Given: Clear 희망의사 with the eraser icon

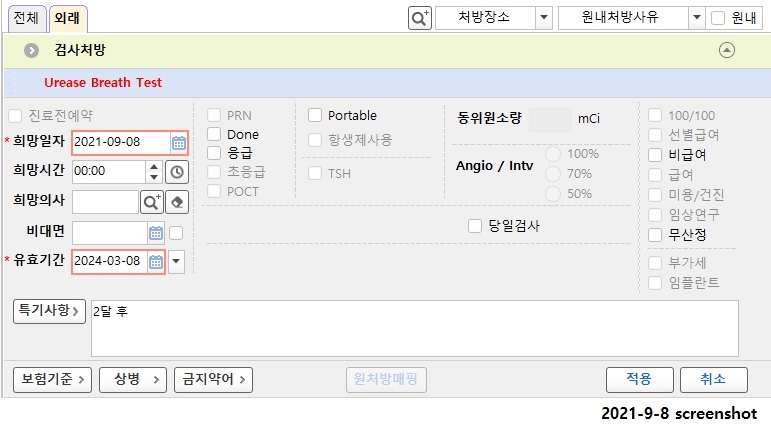Looking at the screenshot, I should pos(177,202).
